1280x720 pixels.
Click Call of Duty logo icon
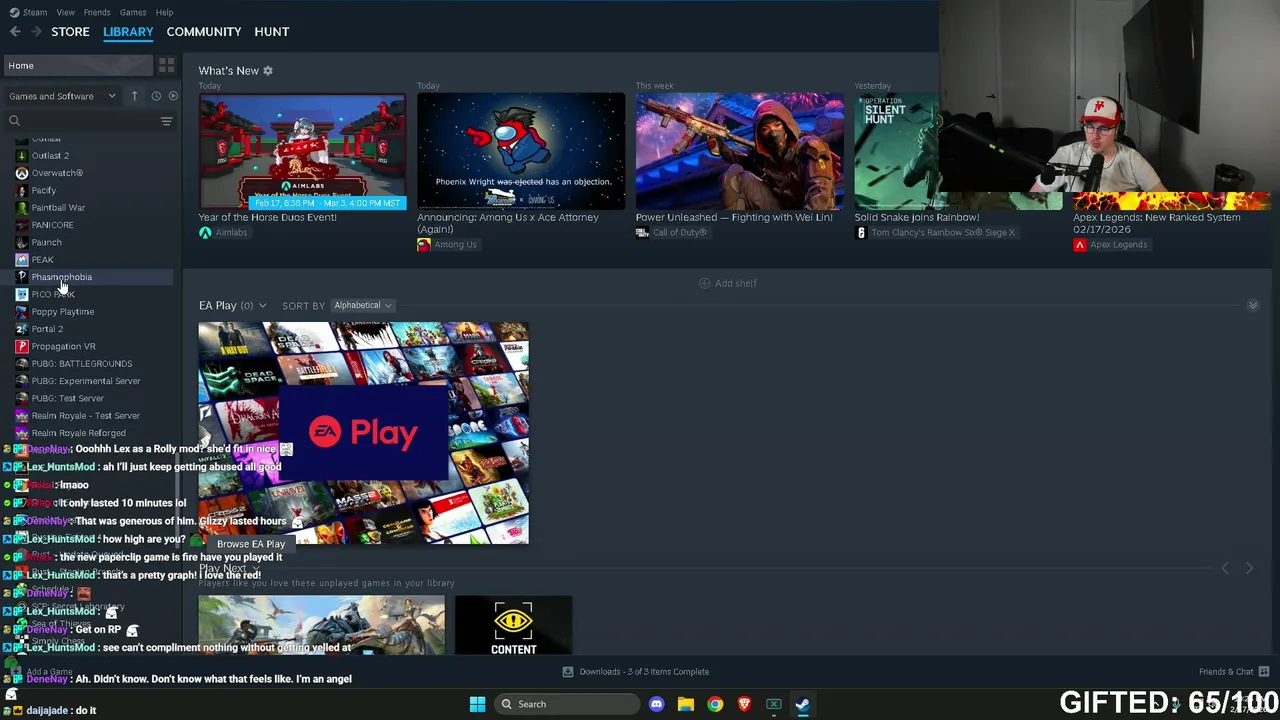642,233
